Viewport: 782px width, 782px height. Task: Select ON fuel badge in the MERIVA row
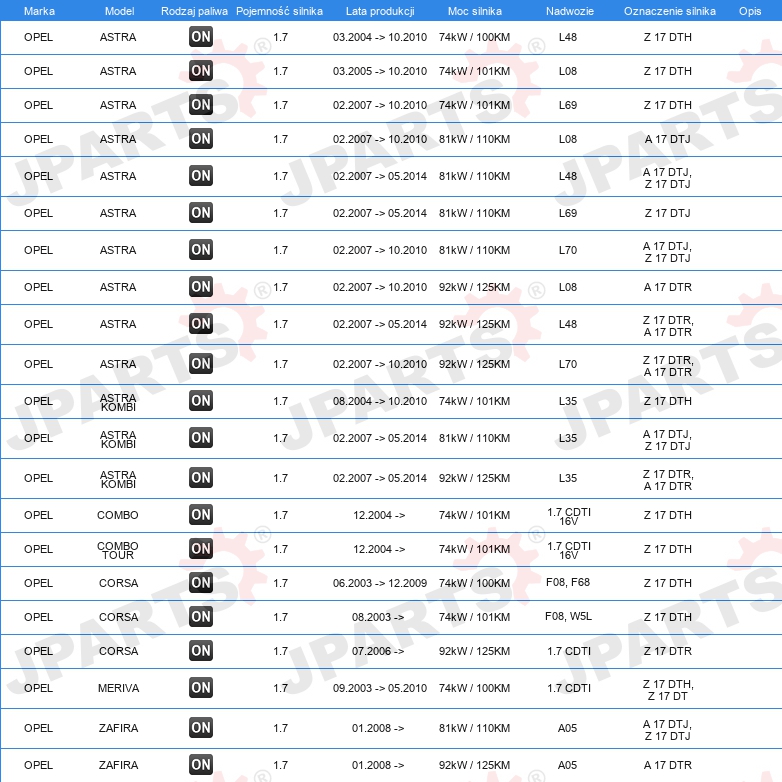[201, 687]
